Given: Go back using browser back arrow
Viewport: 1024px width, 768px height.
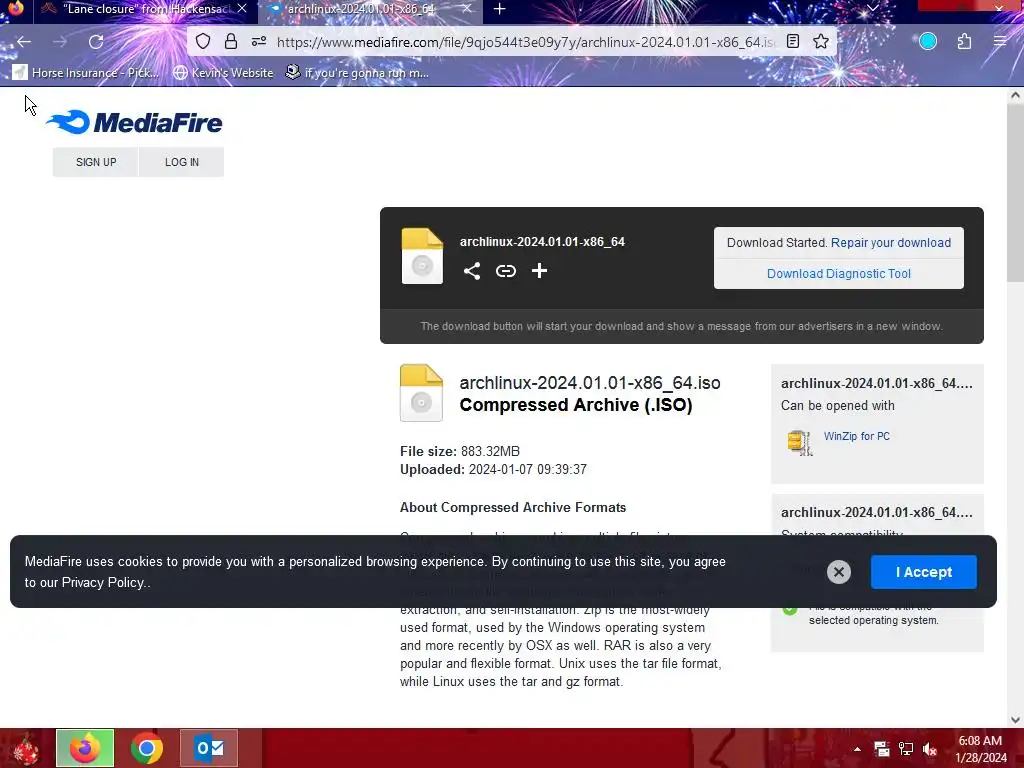Looking at the screenshot, I should coord(24,42).
